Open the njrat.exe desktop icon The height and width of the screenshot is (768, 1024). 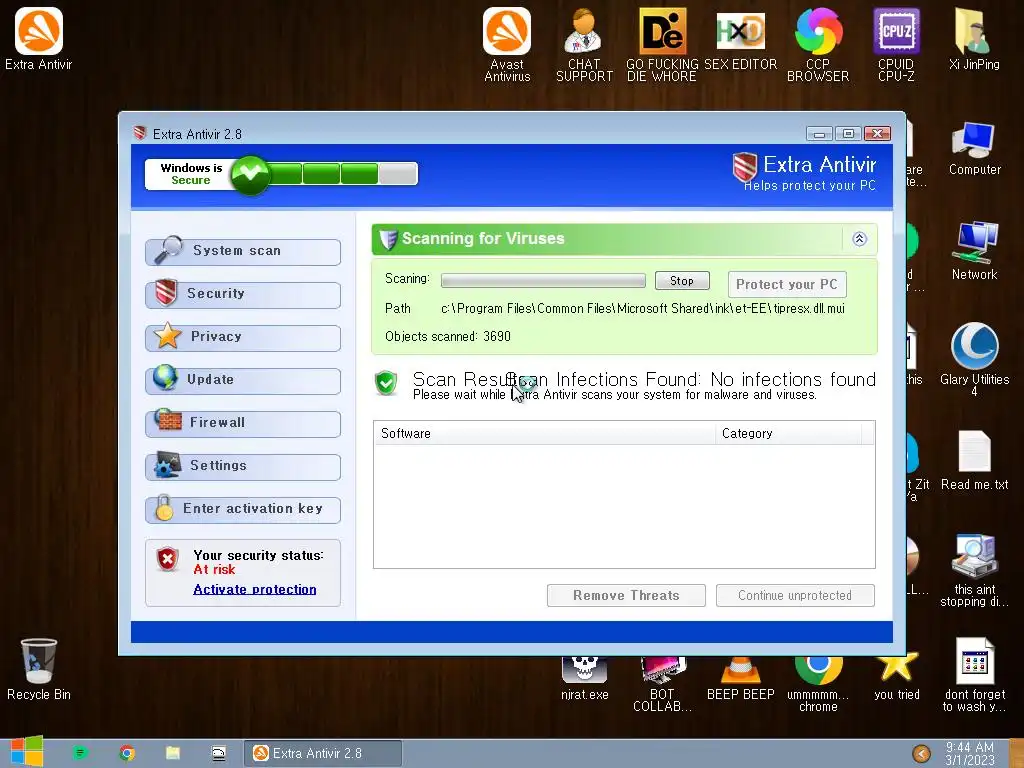584,679
